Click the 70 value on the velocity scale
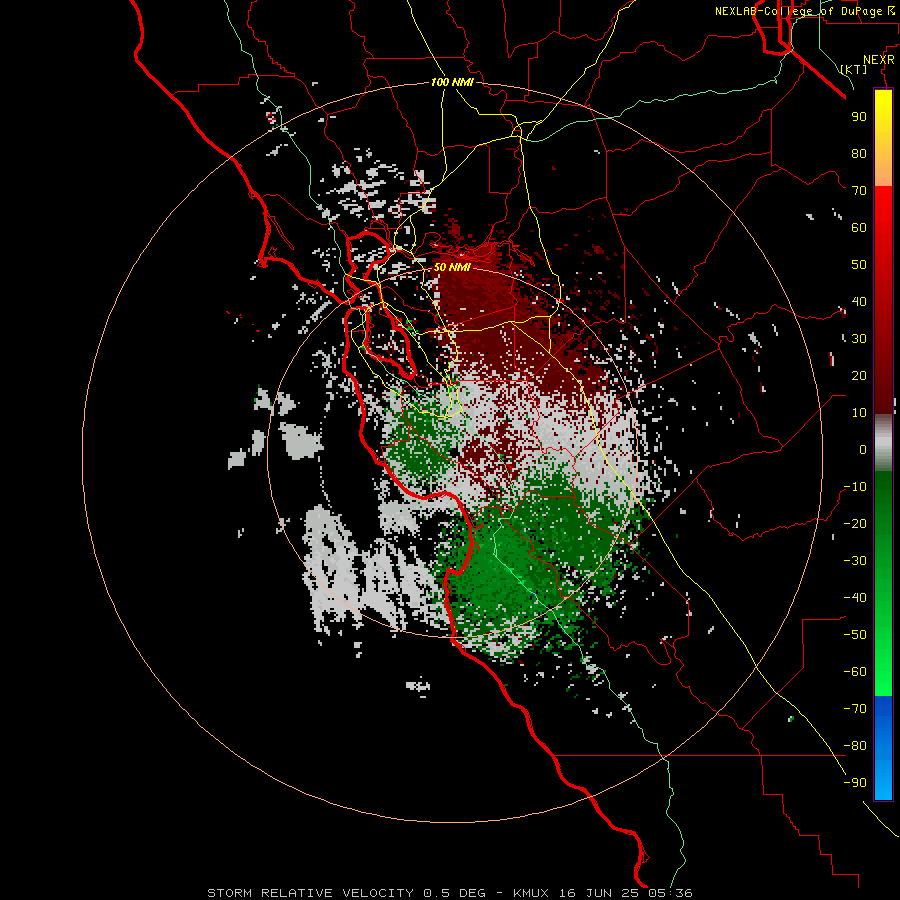This screenshot has height=900, width=900. [859, 191]
